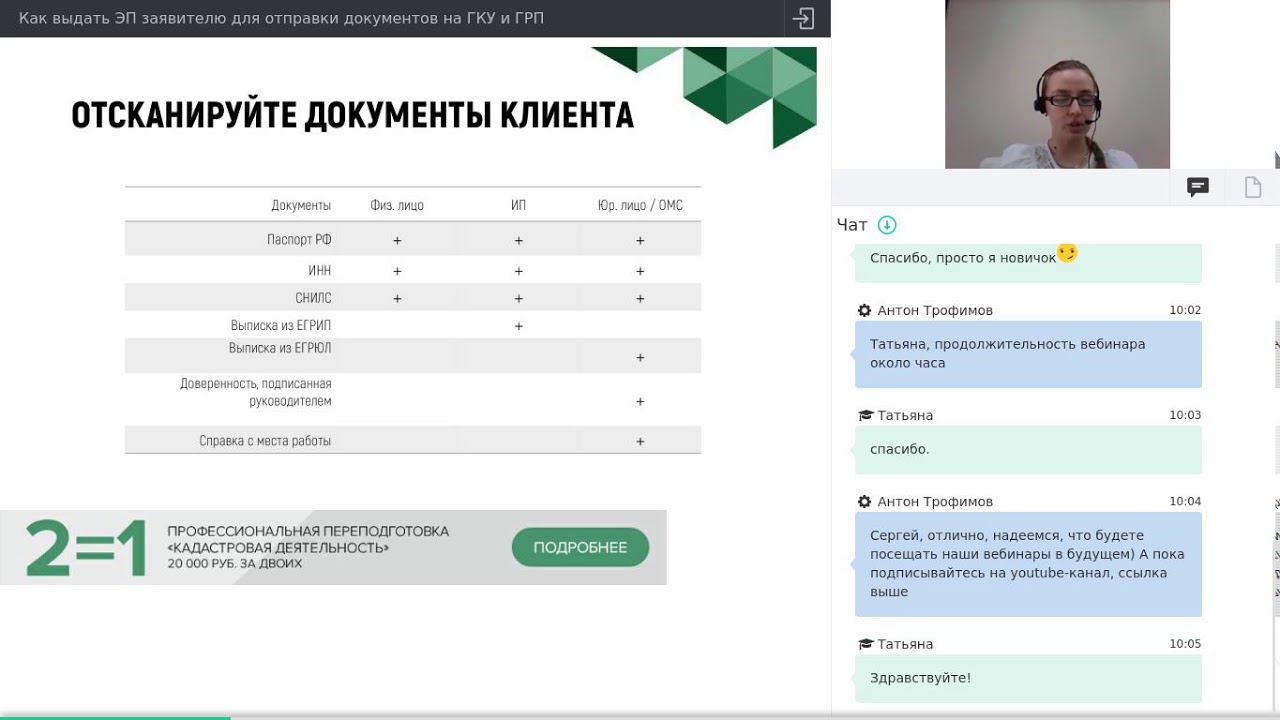Click timestamp 10:02 in chat
1280x720 pixels.
point(1185,310)
